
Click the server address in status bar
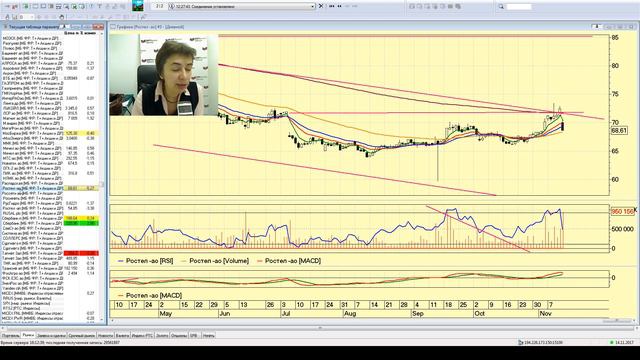coord(543,342)
